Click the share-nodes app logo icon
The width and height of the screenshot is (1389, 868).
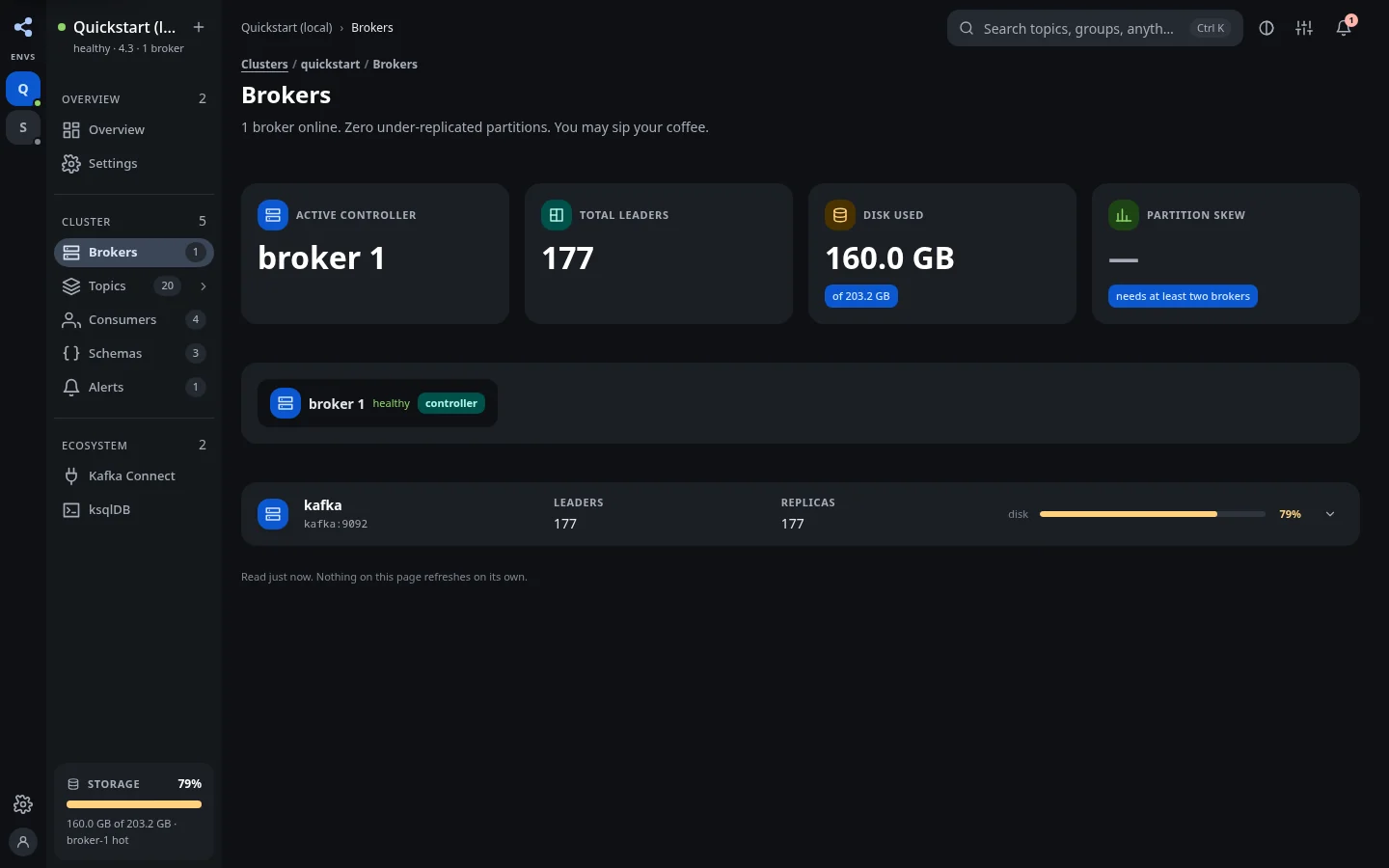tap(23, 27)
